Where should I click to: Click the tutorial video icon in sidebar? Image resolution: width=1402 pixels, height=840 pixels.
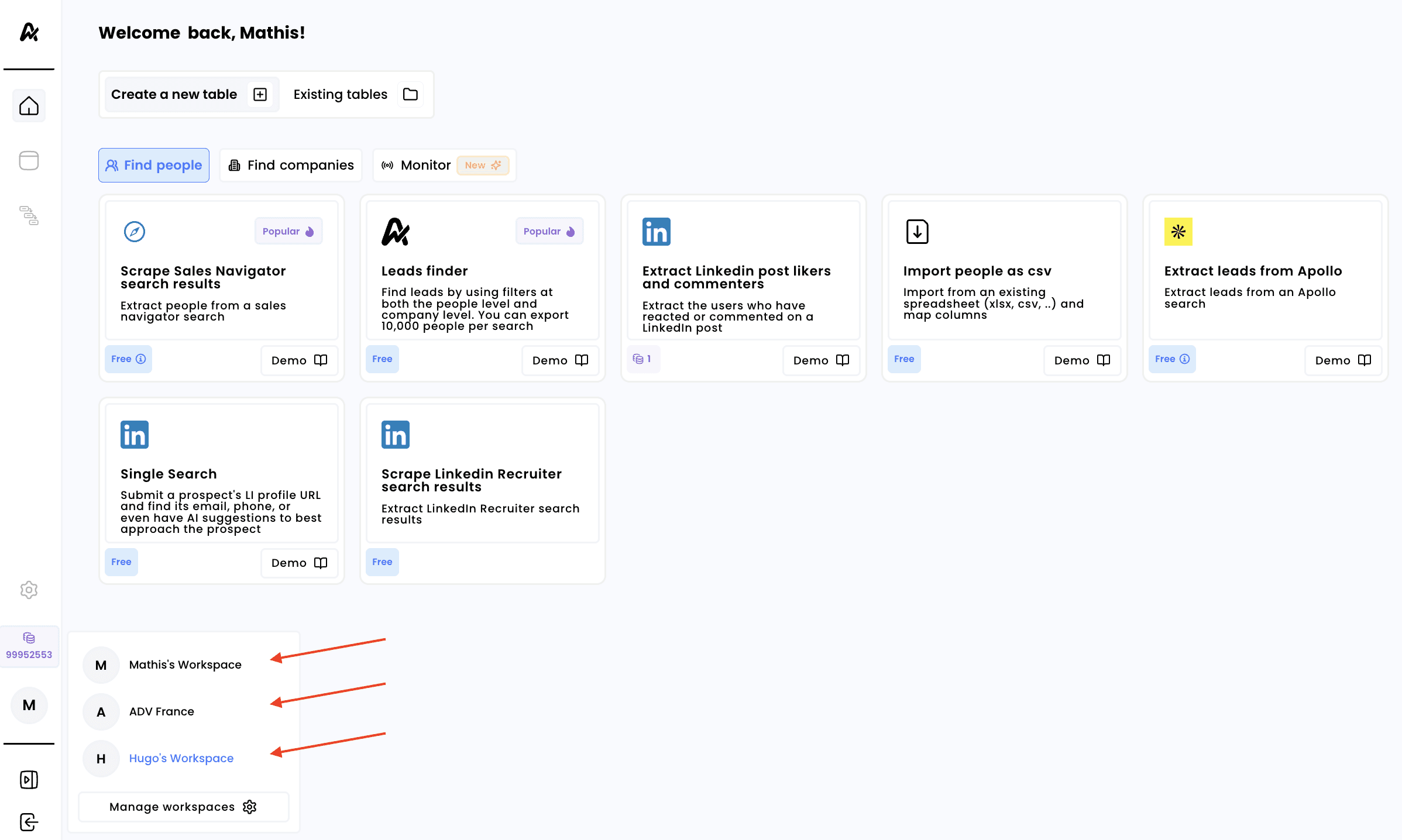click(29, 780)
